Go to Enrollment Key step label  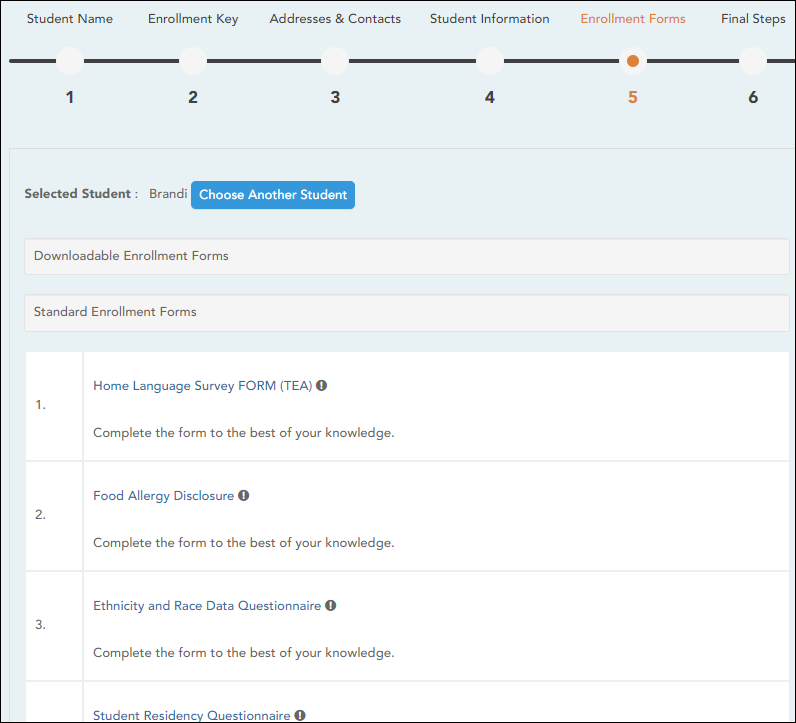pos(193,19)
